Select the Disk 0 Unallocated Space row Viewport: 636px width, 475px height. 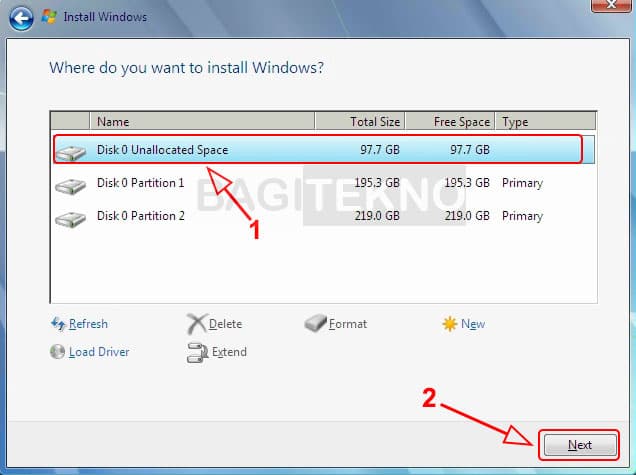323,150
